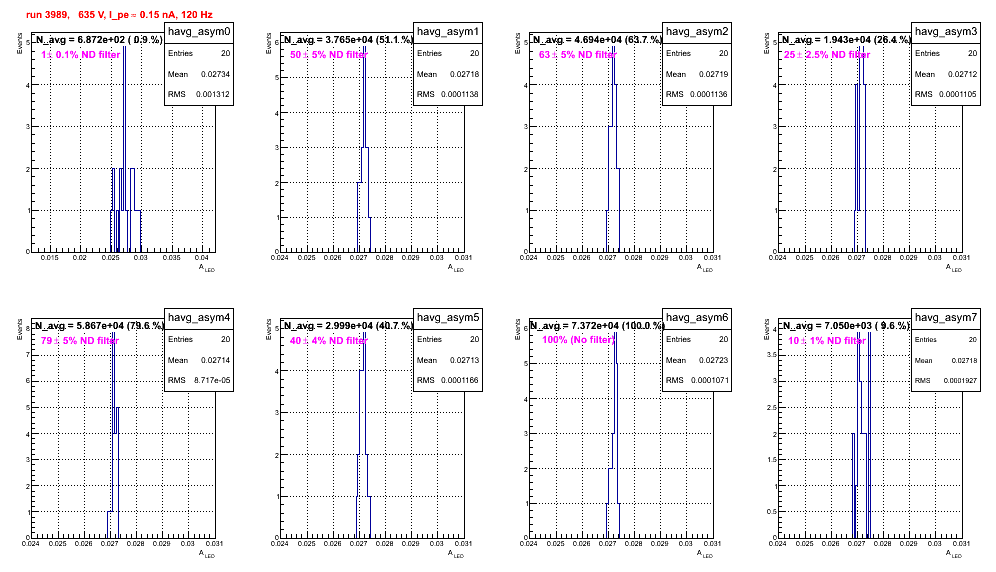Click the N_avg = 5.867e+04 label
This screenshot has height=572, width=996.
point(99,325)
